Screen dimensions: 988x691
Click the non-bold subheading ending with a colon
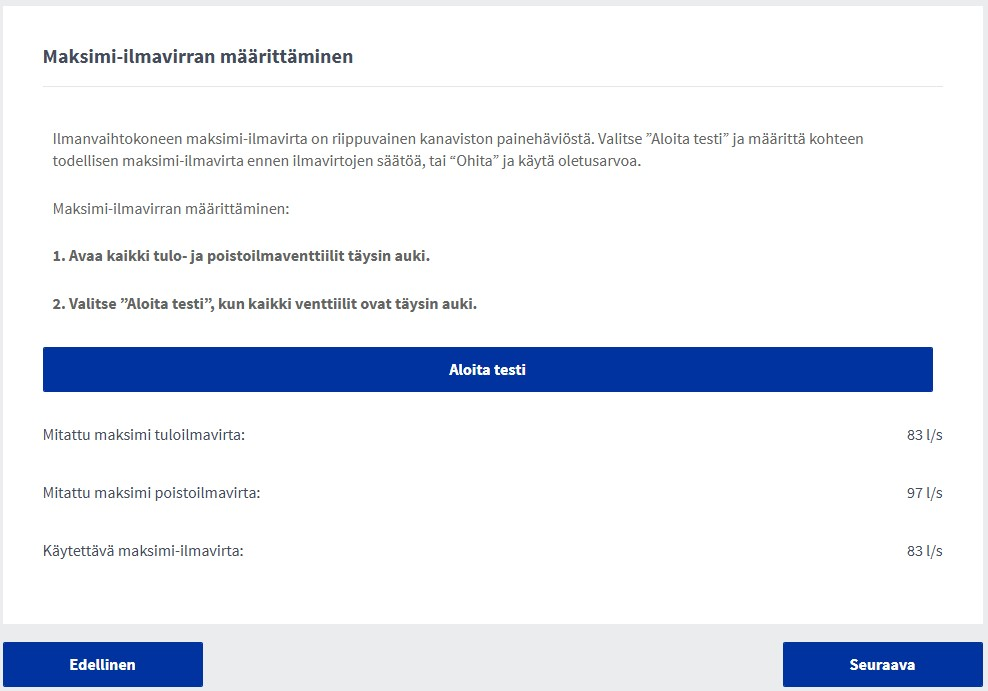170,209
